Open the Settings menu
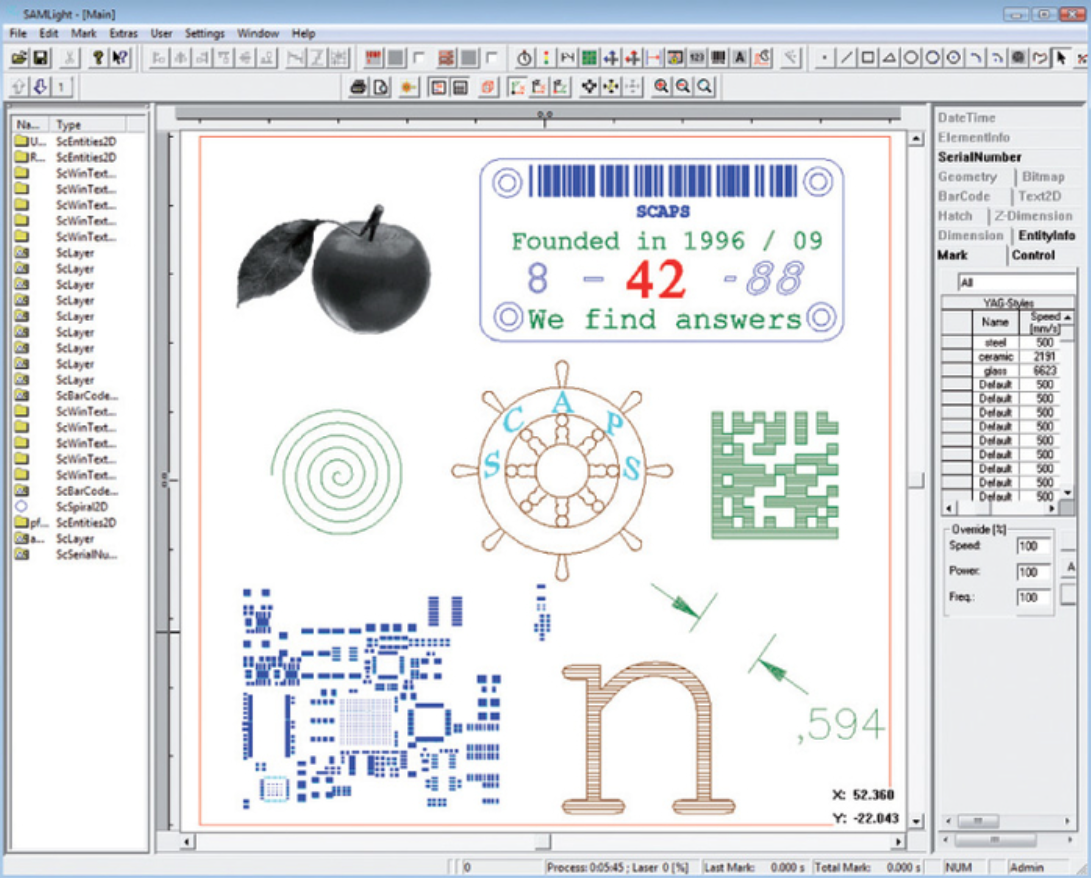This screenshot has height=878, width=1091. (205, 33)
